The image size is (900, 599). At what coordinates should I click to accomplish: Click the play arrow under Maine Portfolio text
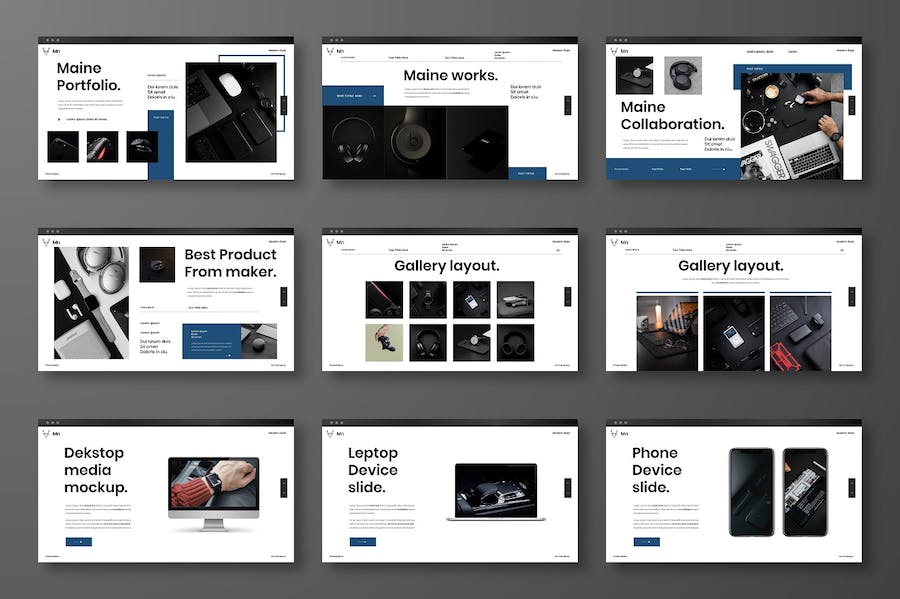(x=58, y=119)
